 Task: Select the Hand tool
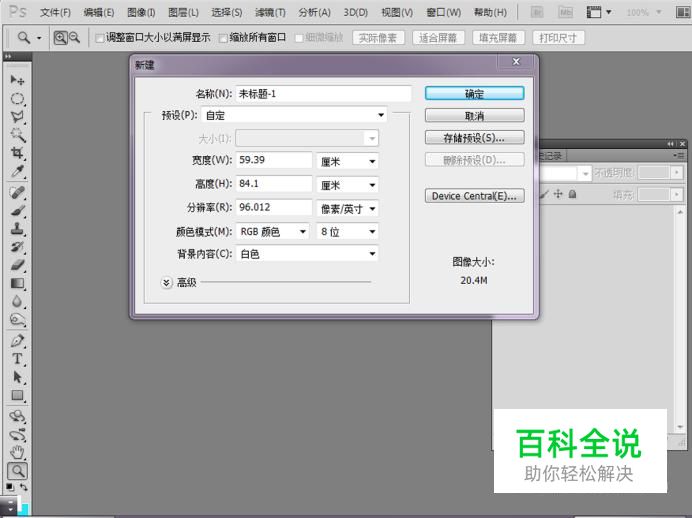[x=17, y=452]
